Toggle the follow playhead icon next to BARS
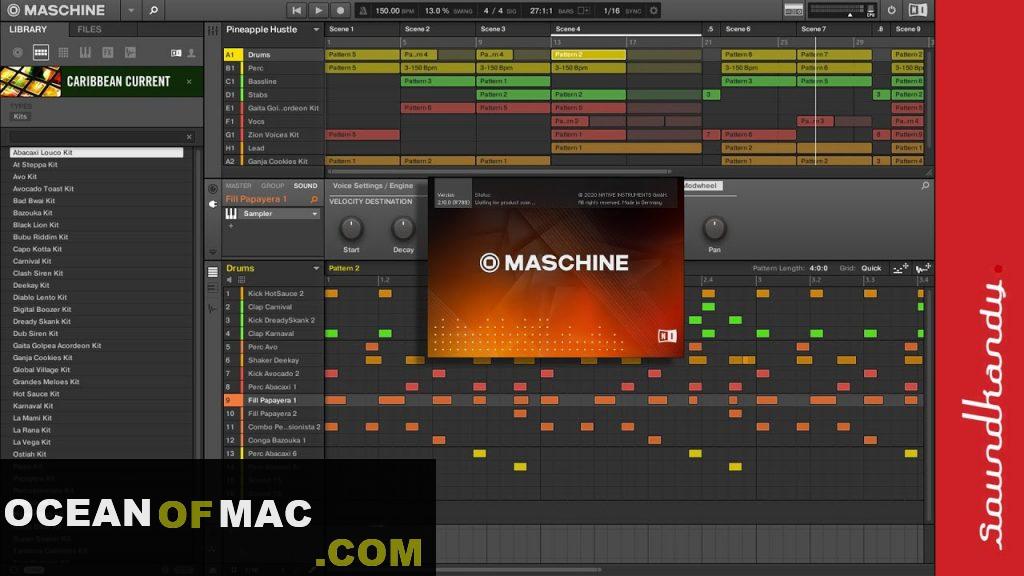Viewport: 1024px width, 576px height. tap(584, 10)
